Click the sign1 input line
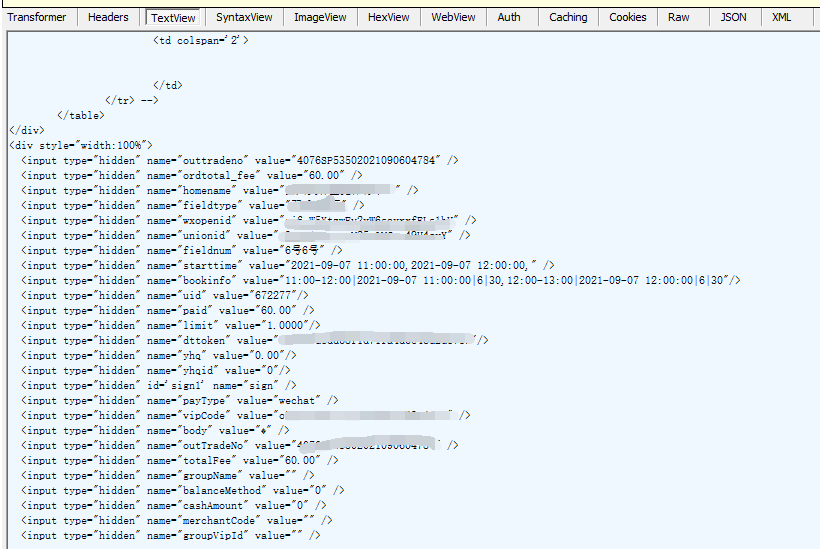This screenshot has height=549, width=820. click(x=158, y=386)
